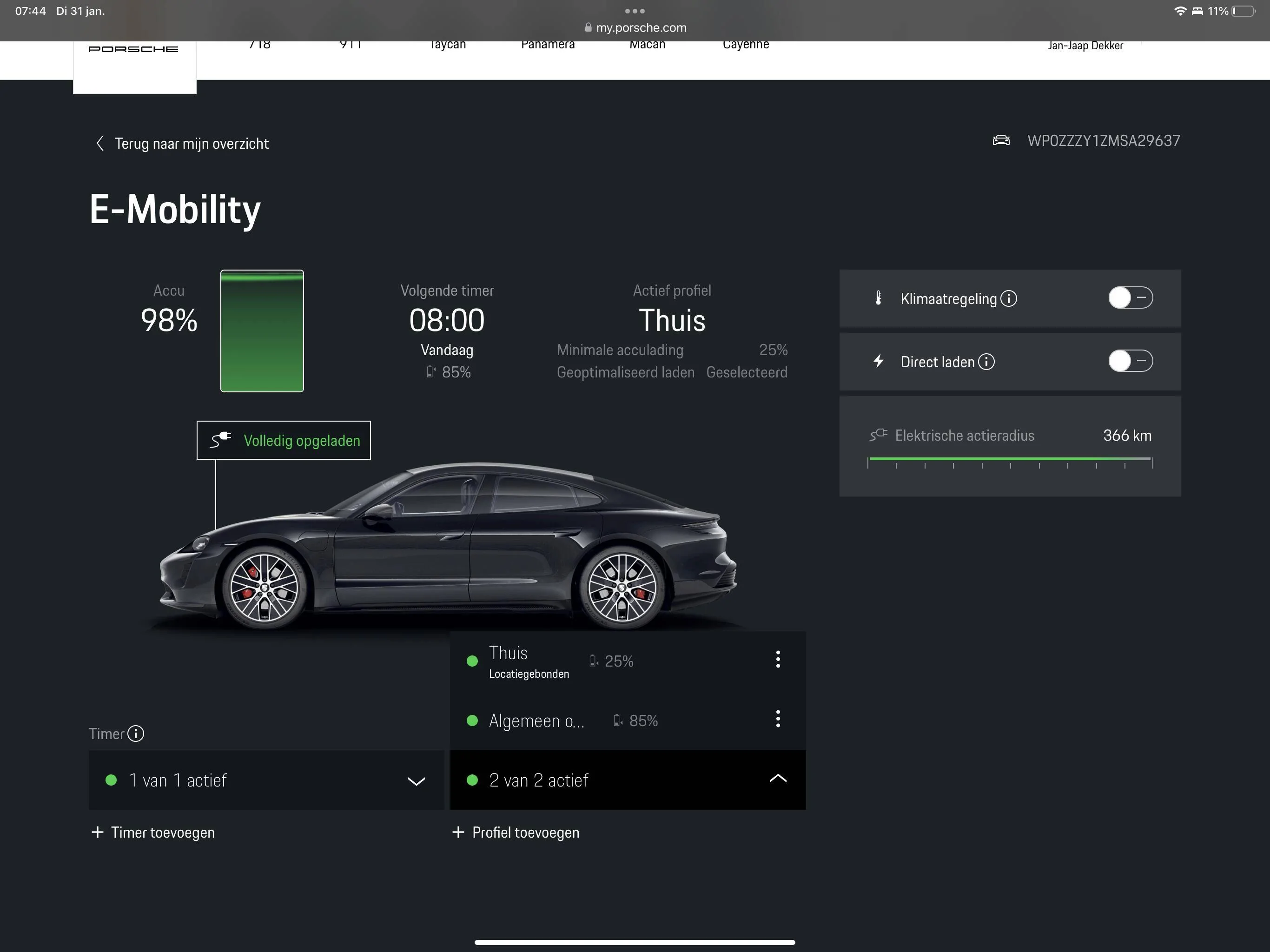Click the electric range progress bar
This screenshot has width=1270, height=952.
point(1010,462)
